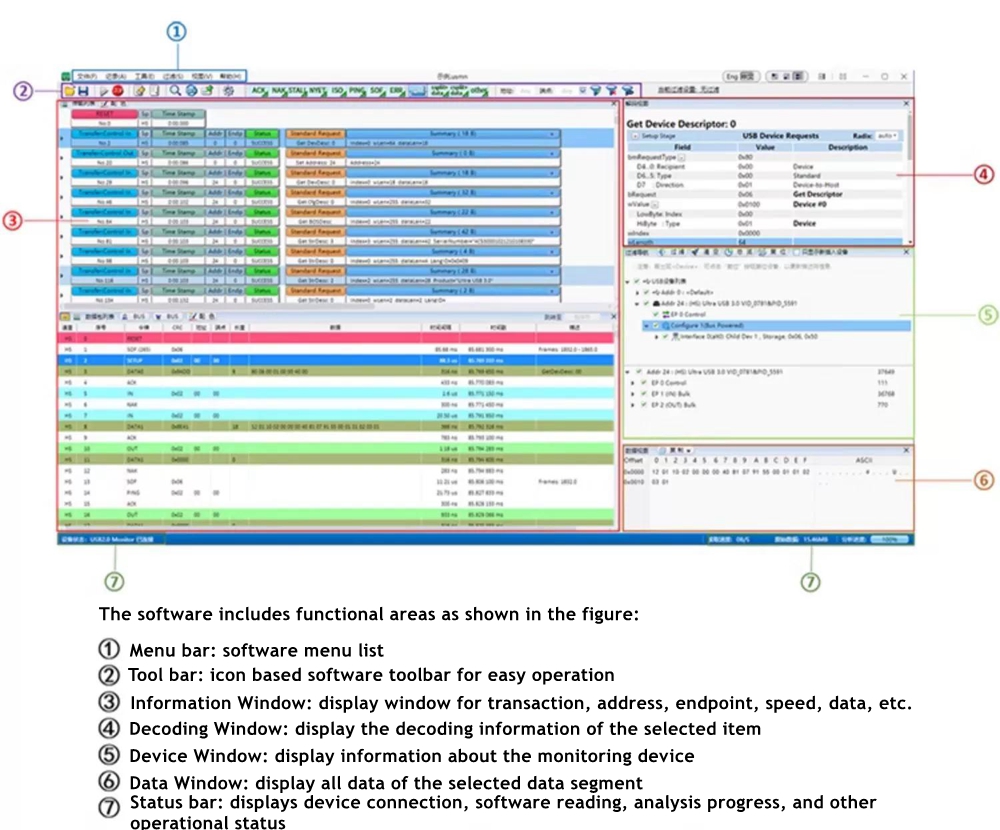
Task: Collapse the Setup Stage section
Action: coord(634,135)
